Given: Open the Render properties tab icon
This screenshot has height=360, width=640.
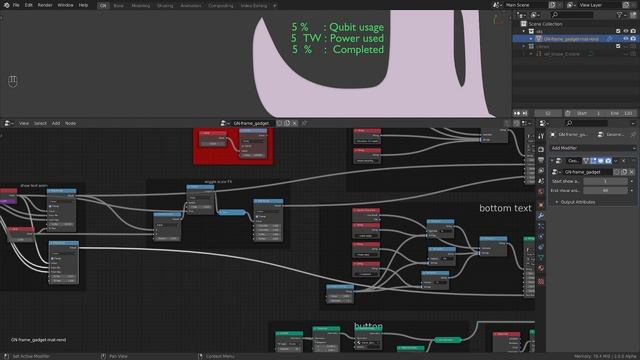Looking at the screenshot, I should coord(541,149).
